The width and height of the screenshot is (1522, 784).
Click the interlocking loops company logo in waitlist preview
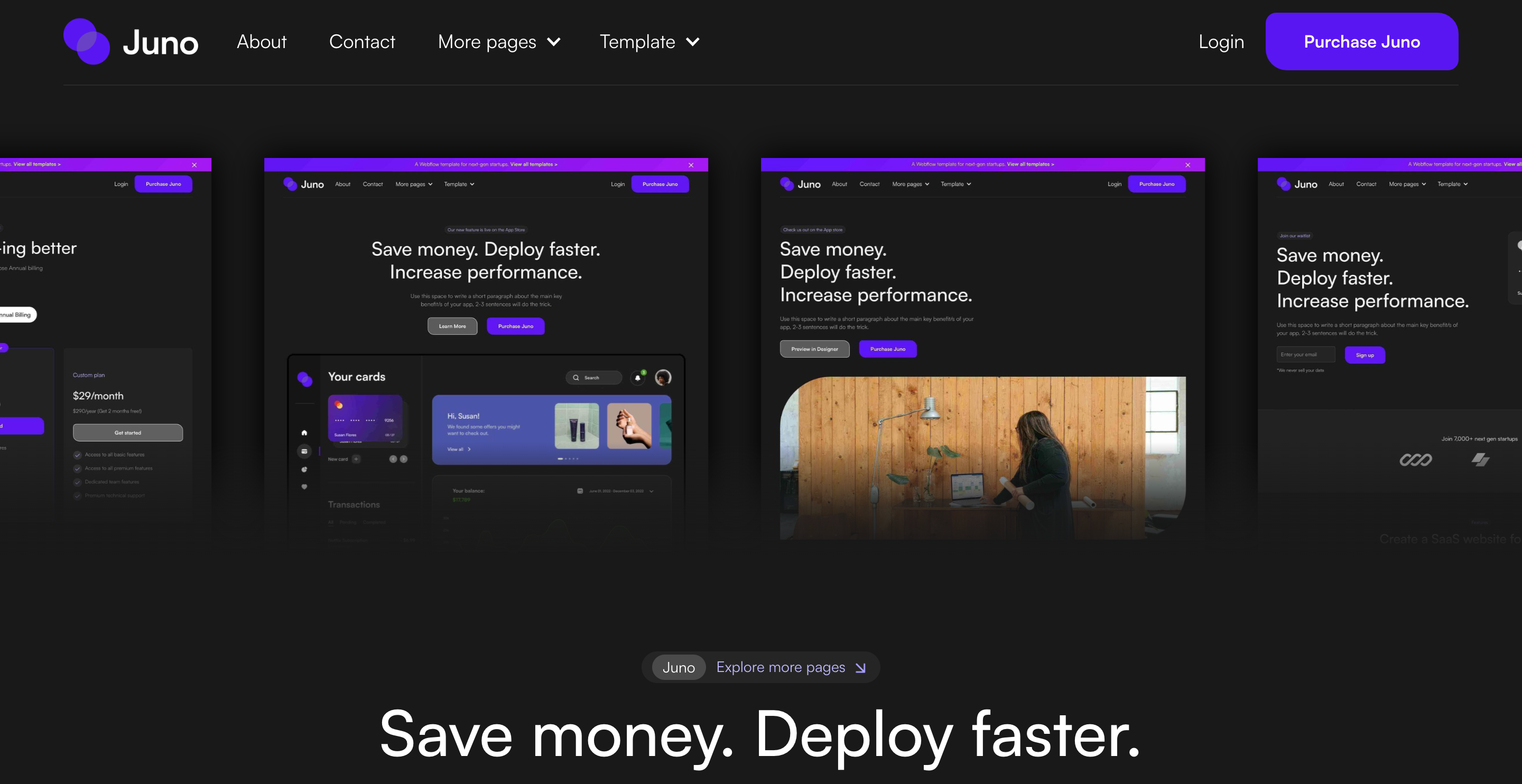1416,460
